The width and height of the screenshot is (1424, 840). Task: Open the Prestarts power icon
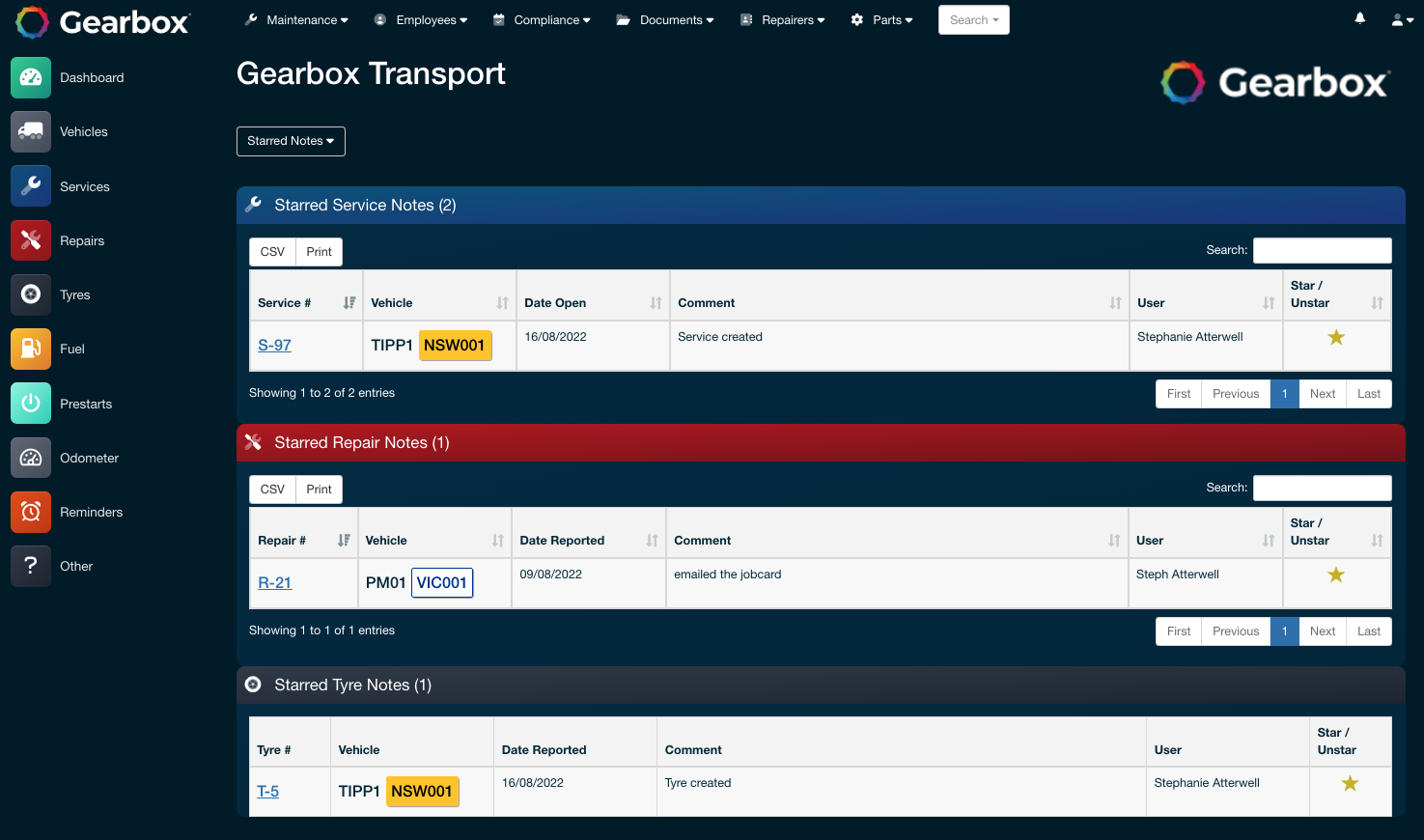(31, 404)
